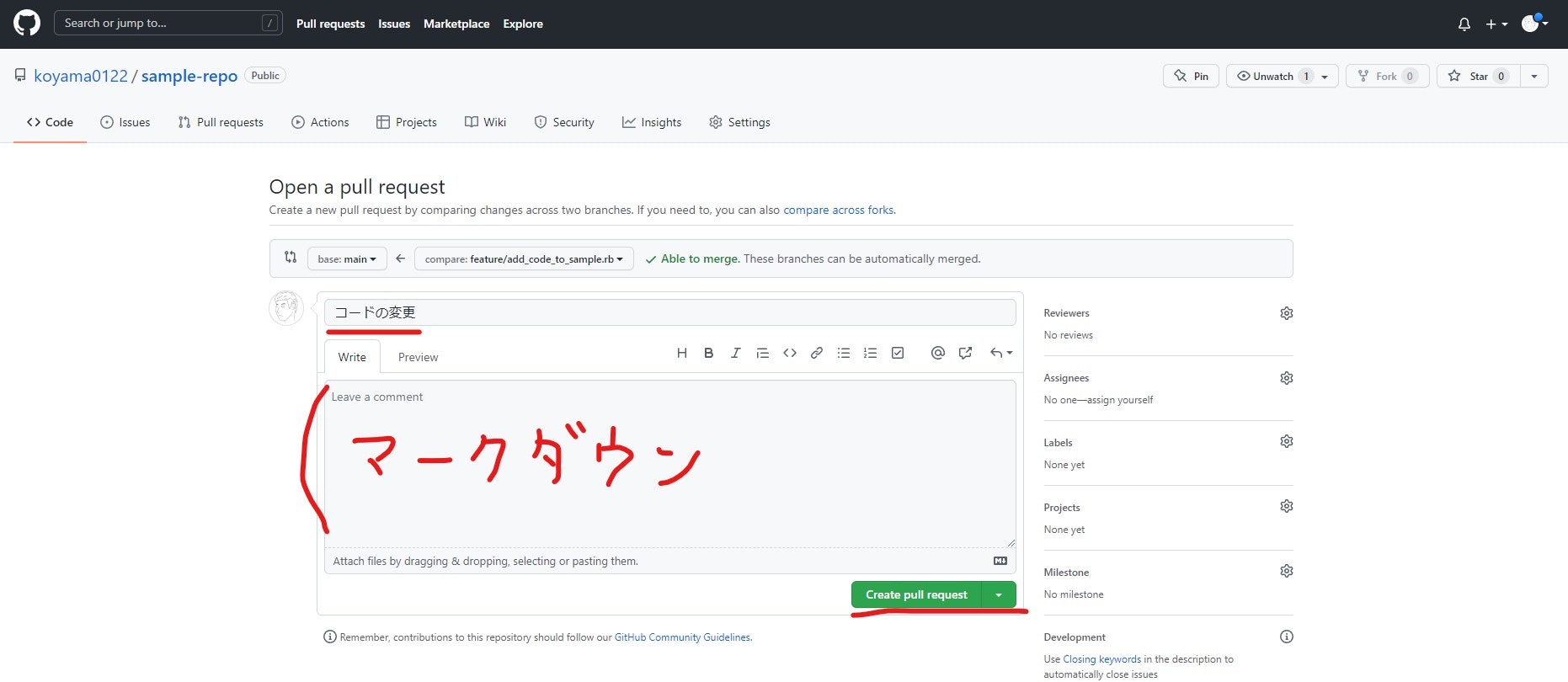Open the user avatar menu
This screenshot has height=682, width=1568.
point(1534,24)
